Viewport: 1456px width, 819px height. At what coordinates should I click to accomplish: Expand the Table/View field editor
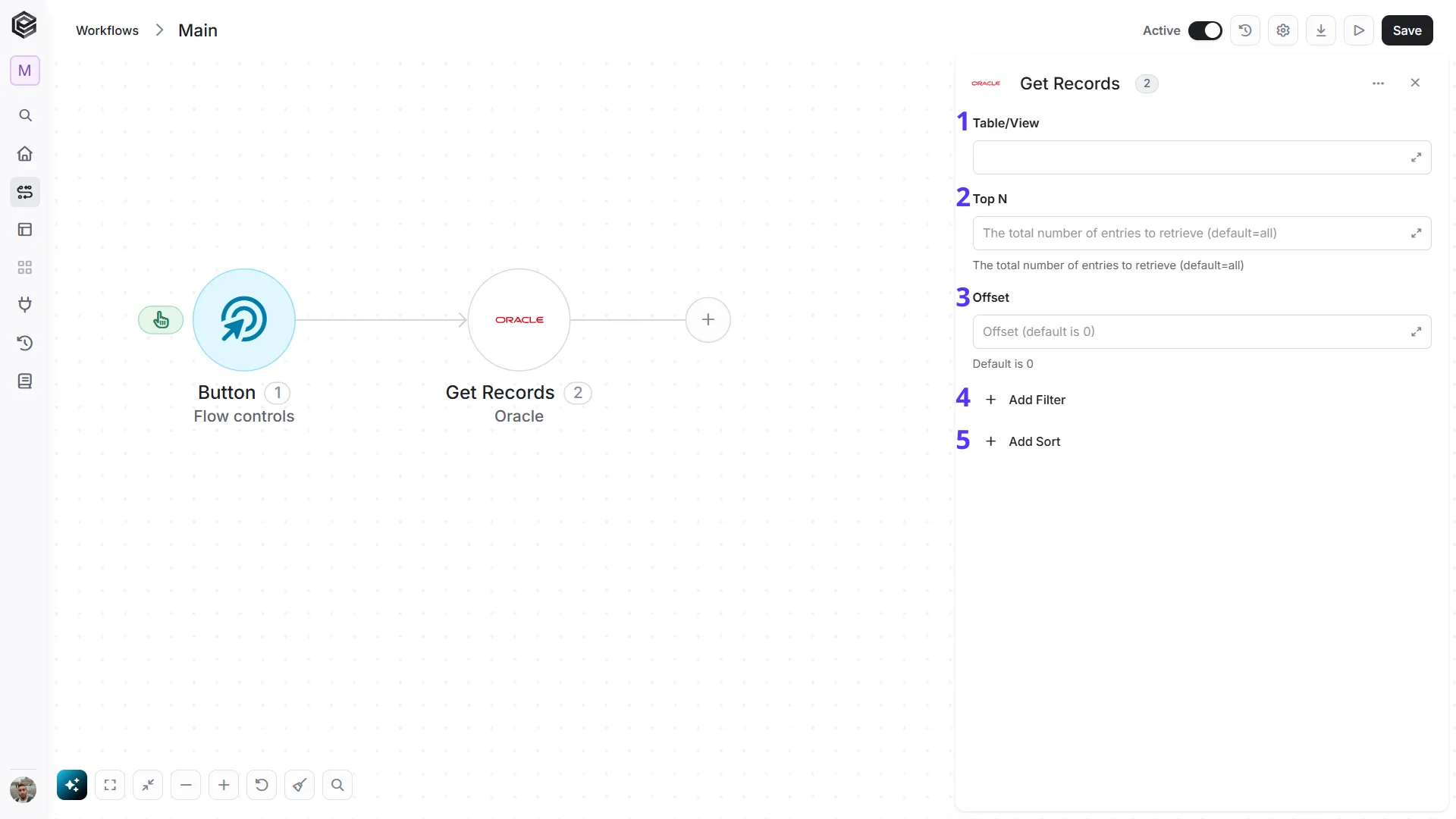coord(1416,158)
